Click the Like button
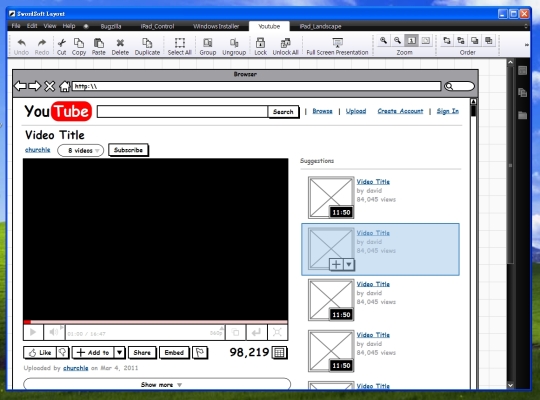The width and height of the screenshot is (540, 400). (40, 352)
